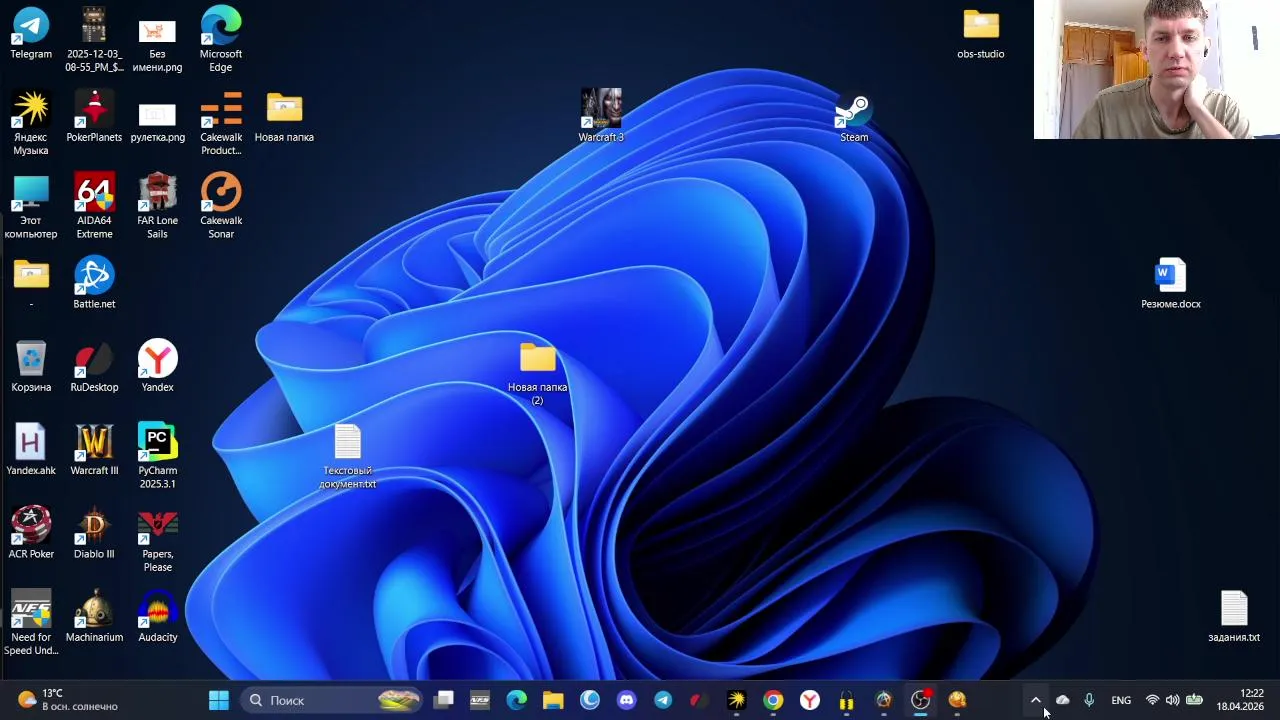Select the Корзина recycle bin
Screen dimensions: 1280x720
coord(31,367)
